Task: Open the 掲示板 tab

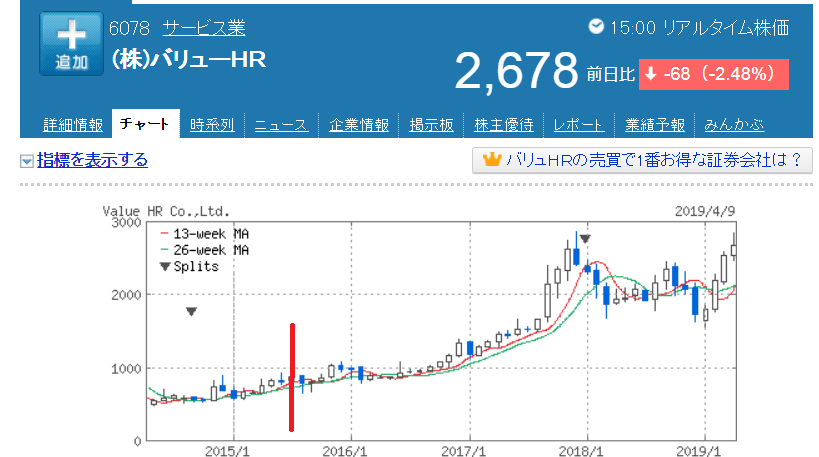Action: point(431,125)
